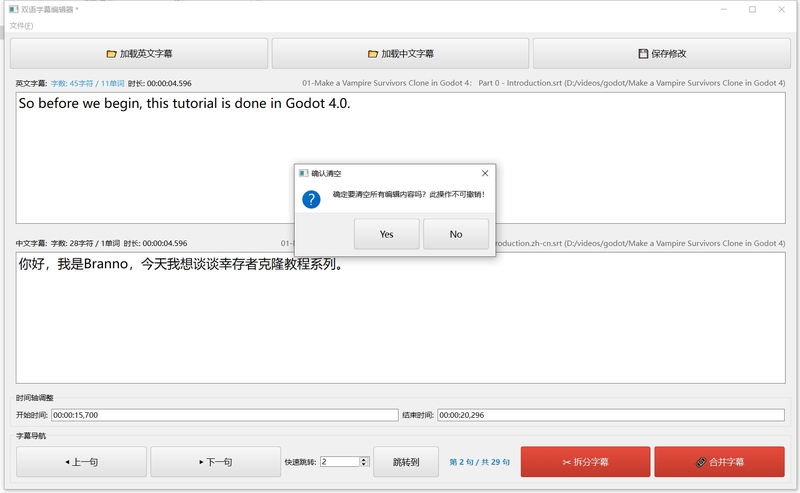Click the blue question mark dialog icon

311,199
